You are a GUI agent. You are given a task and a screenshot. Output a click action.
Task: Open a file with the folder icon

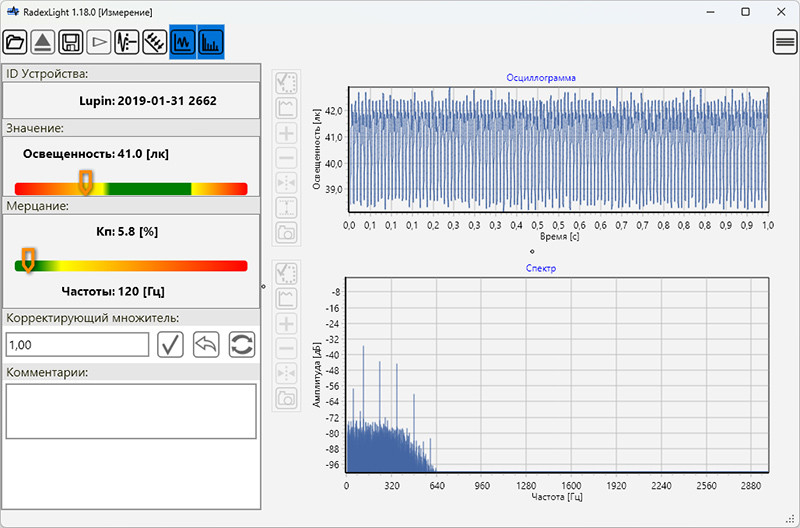tap(15, 42)
